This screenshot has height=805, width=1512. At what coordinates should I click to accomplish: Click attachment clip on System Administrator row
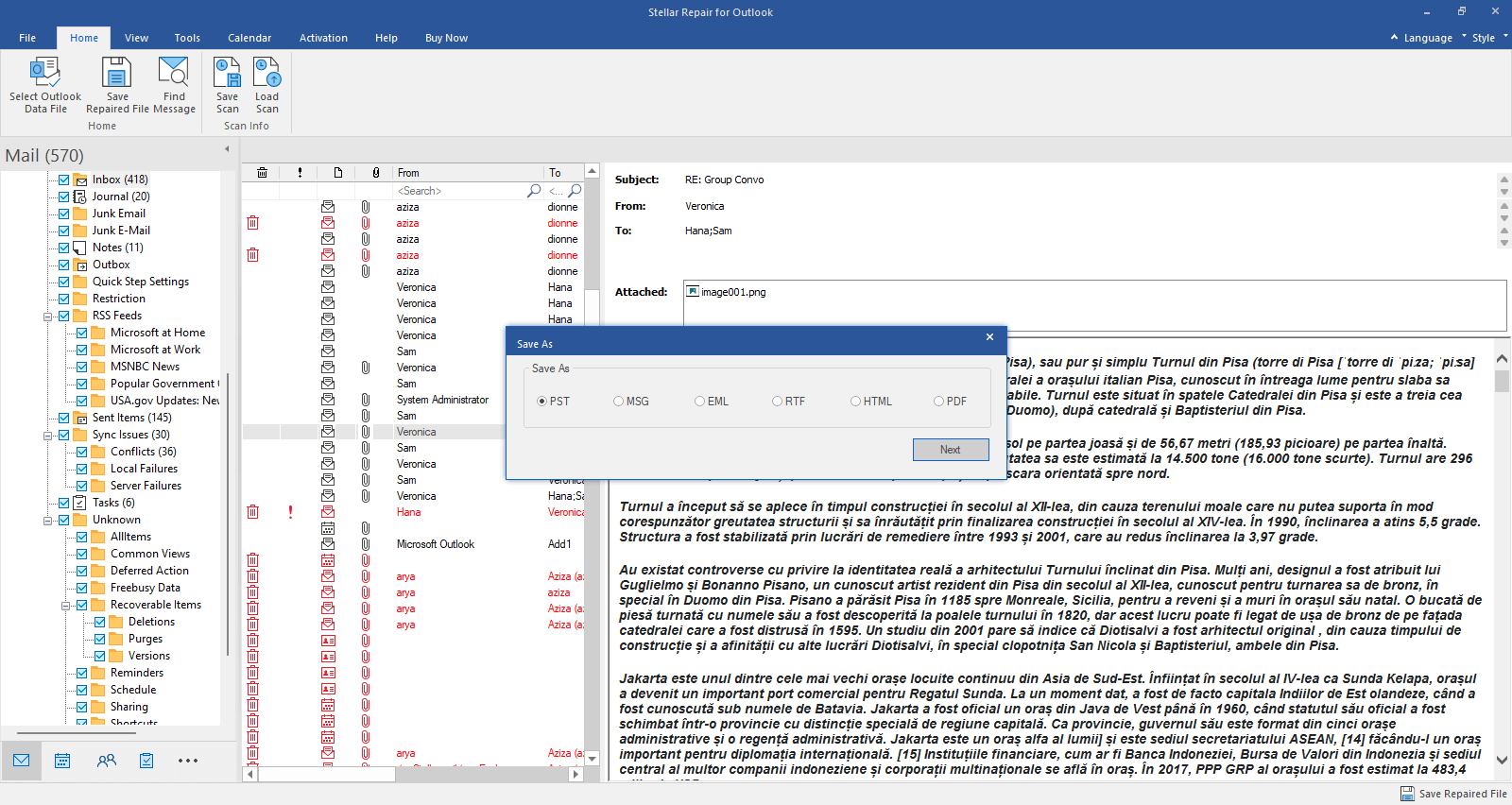pyautogui.click(x=366, y=400)
